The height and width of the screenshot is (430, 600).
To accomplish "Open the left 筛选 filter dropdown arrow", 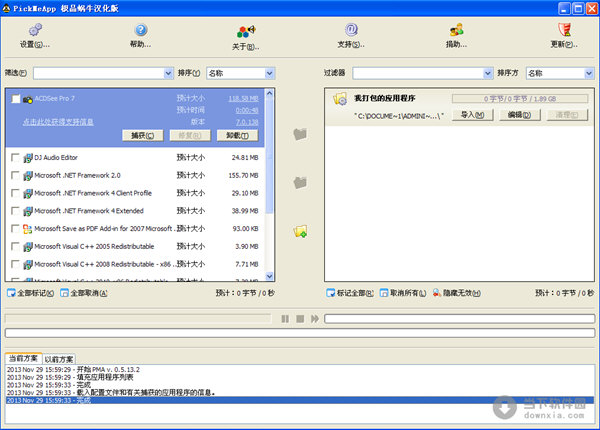I will [168, 73].
